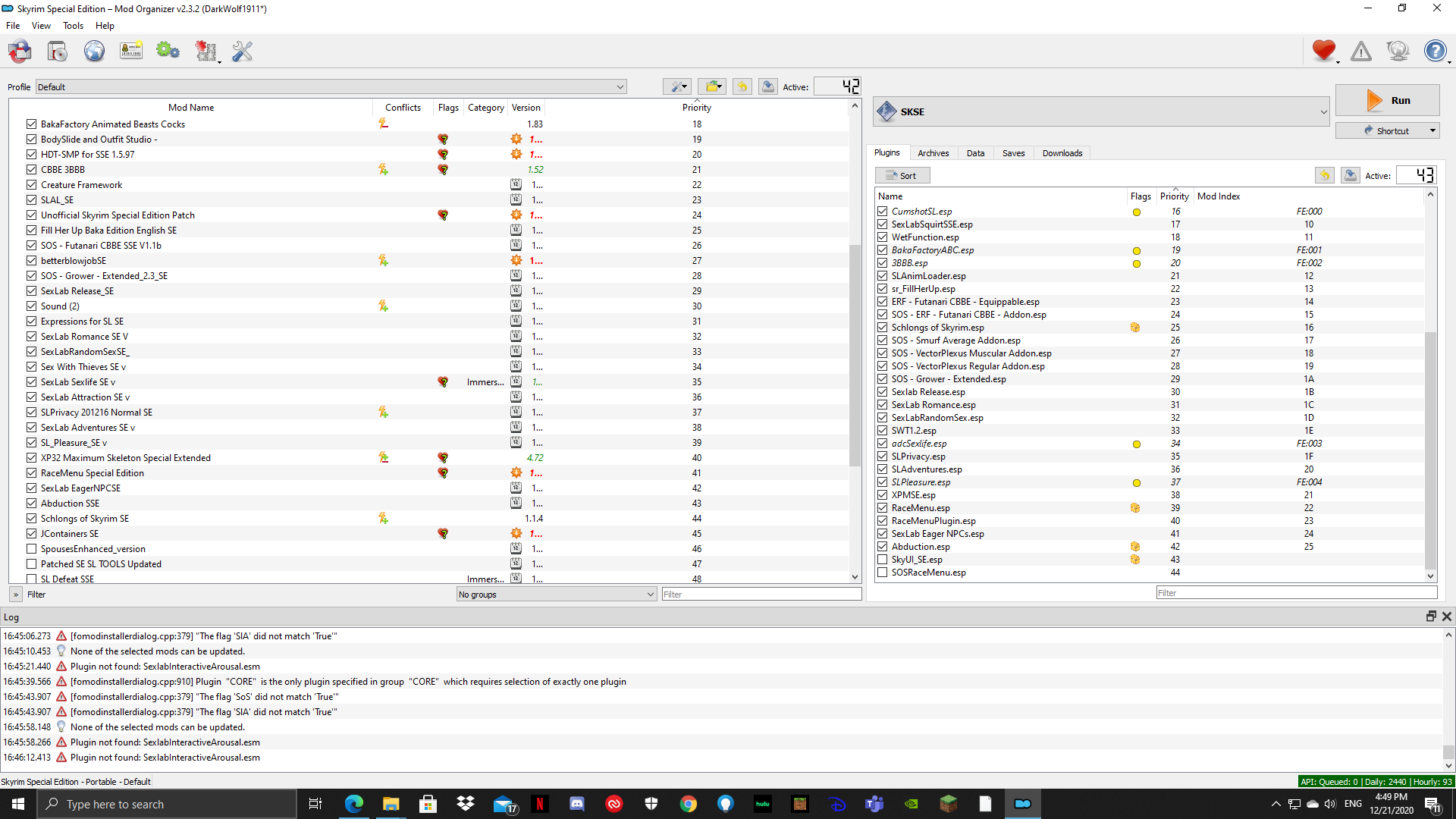Close the Log panel

[1446, 617]
